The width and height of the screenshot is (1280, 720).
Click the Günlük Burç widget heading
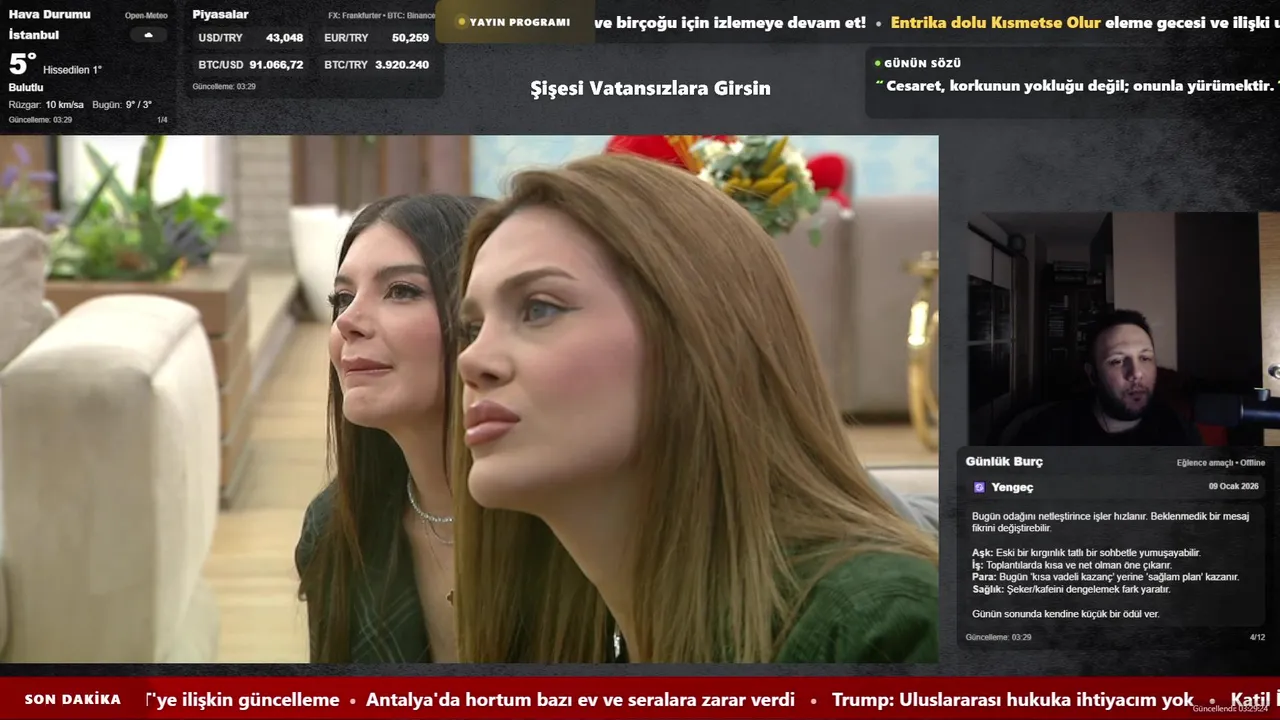pos(1004,461)
